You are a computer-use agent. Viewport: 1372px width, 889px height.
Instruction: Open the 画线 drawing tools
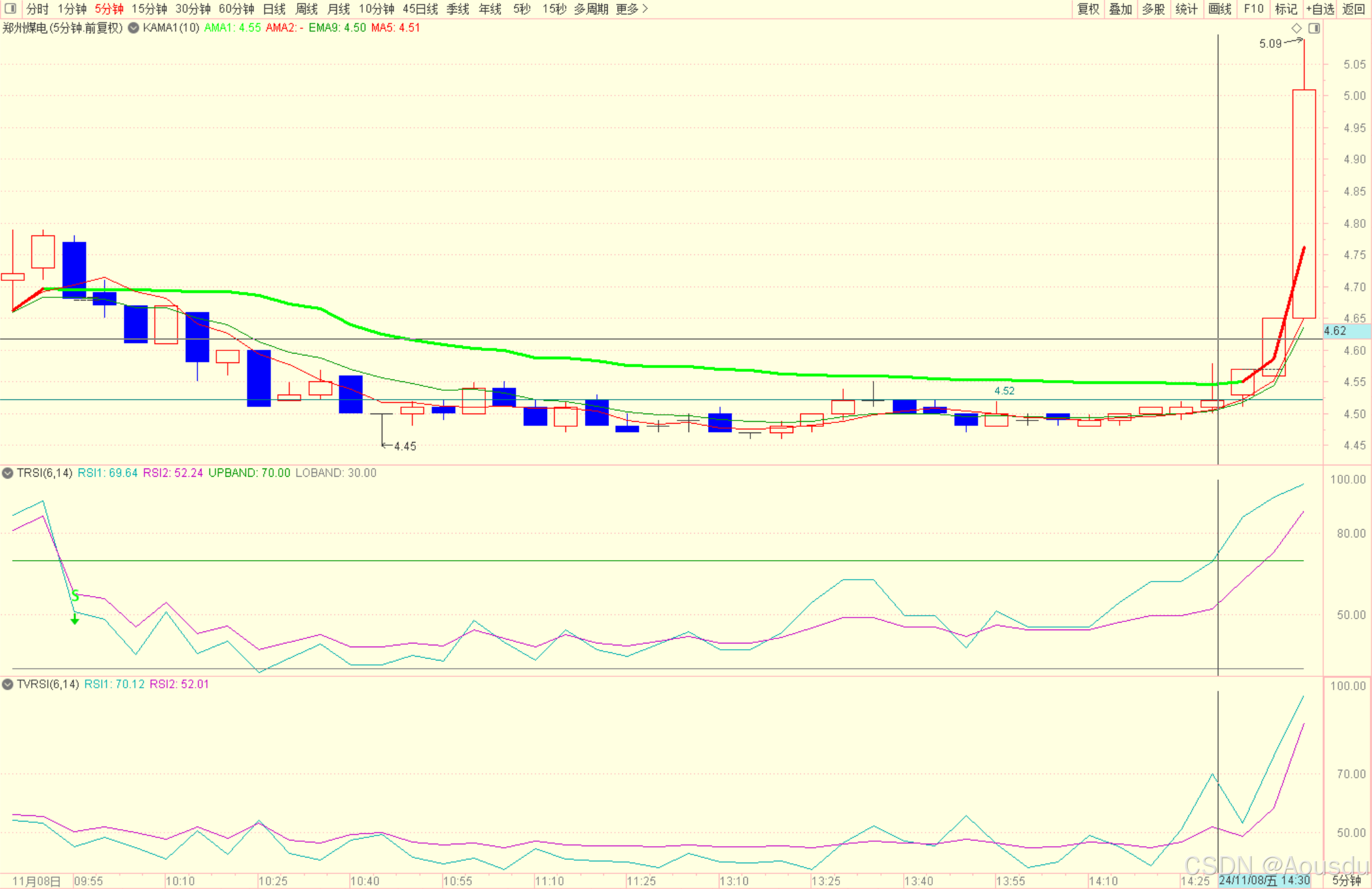[x=1219, y=9]
